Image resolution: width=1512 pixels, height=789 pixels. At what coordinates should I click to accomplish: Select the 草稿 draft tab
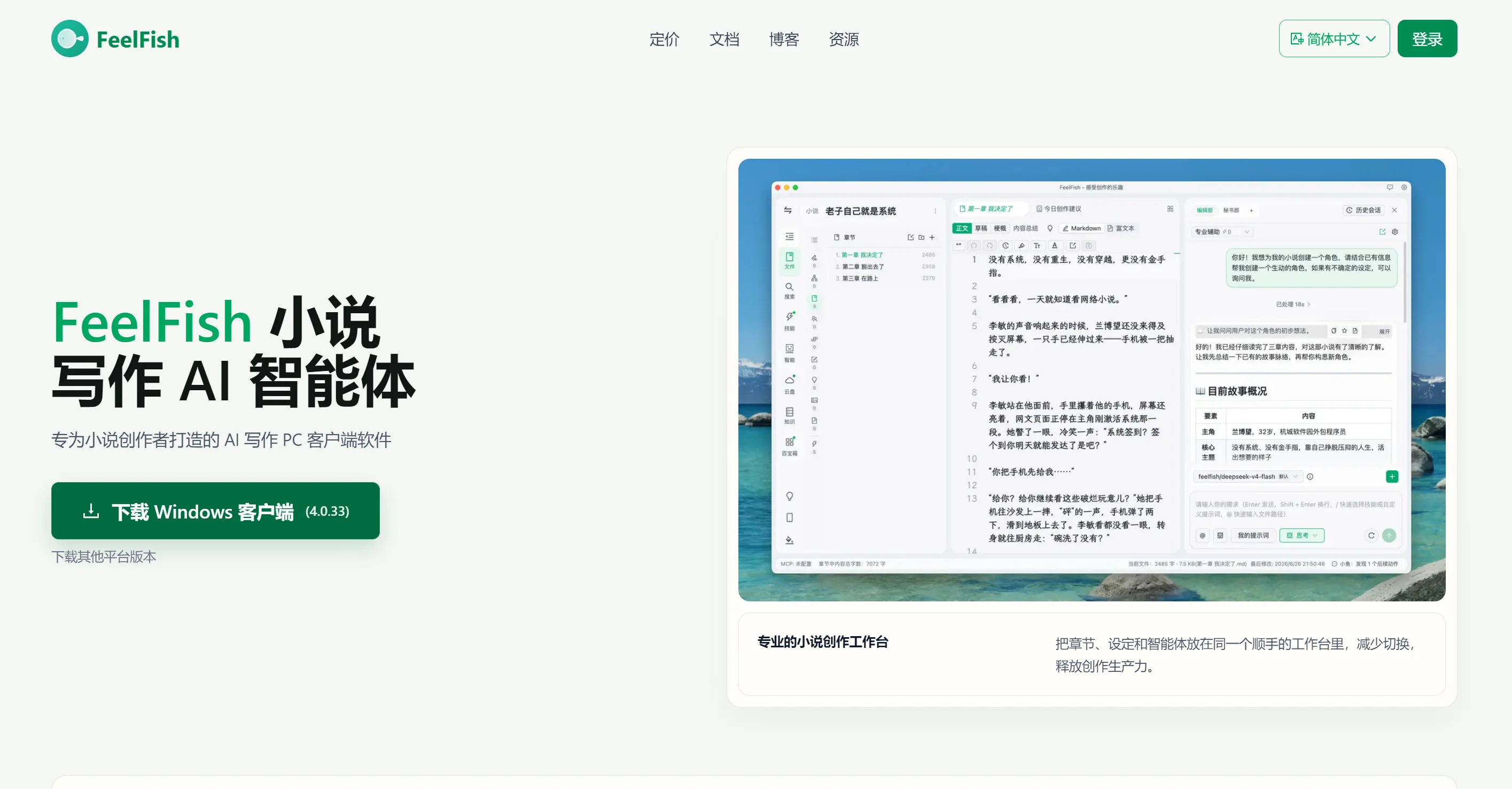pyautogui.click(x=981, y=228)
